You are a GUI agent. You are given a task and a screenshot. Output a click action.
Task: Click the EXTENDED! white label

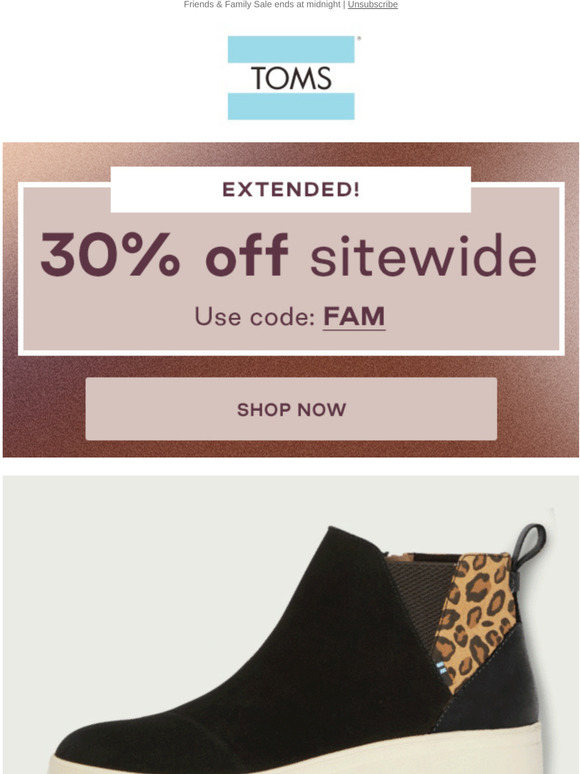[291, 190]
